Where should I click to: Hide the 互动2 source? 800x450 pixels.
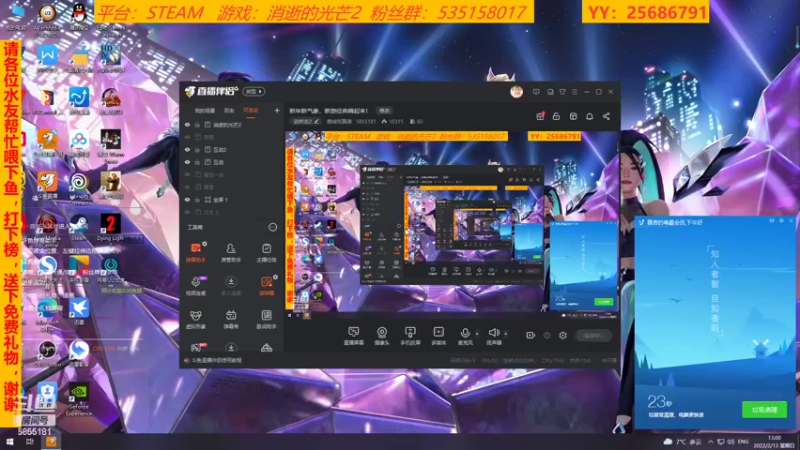pos(187,149)
